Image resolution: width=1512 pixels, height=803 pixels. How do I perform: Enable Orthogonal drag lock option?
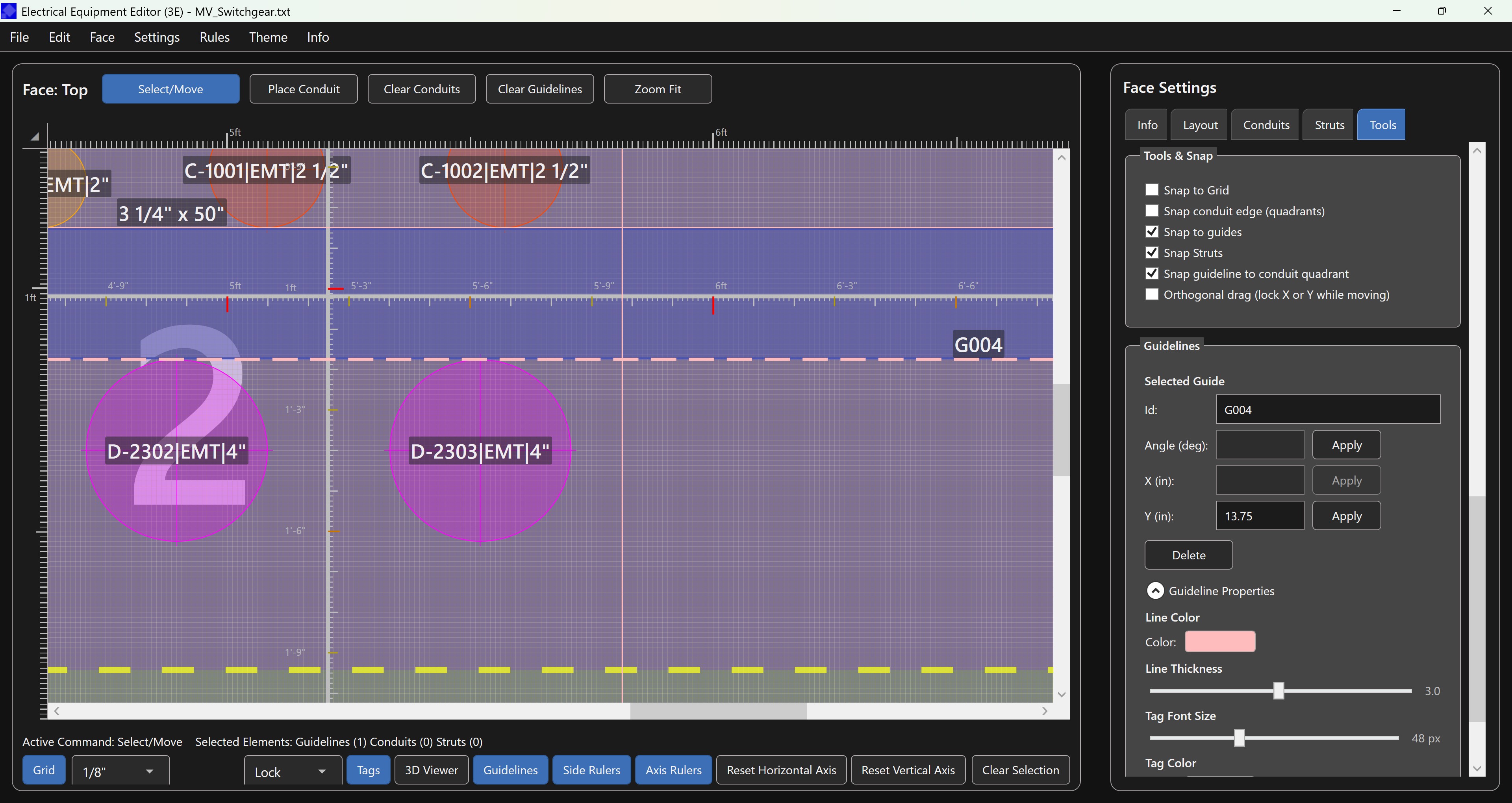click(x=1152, y=294)
